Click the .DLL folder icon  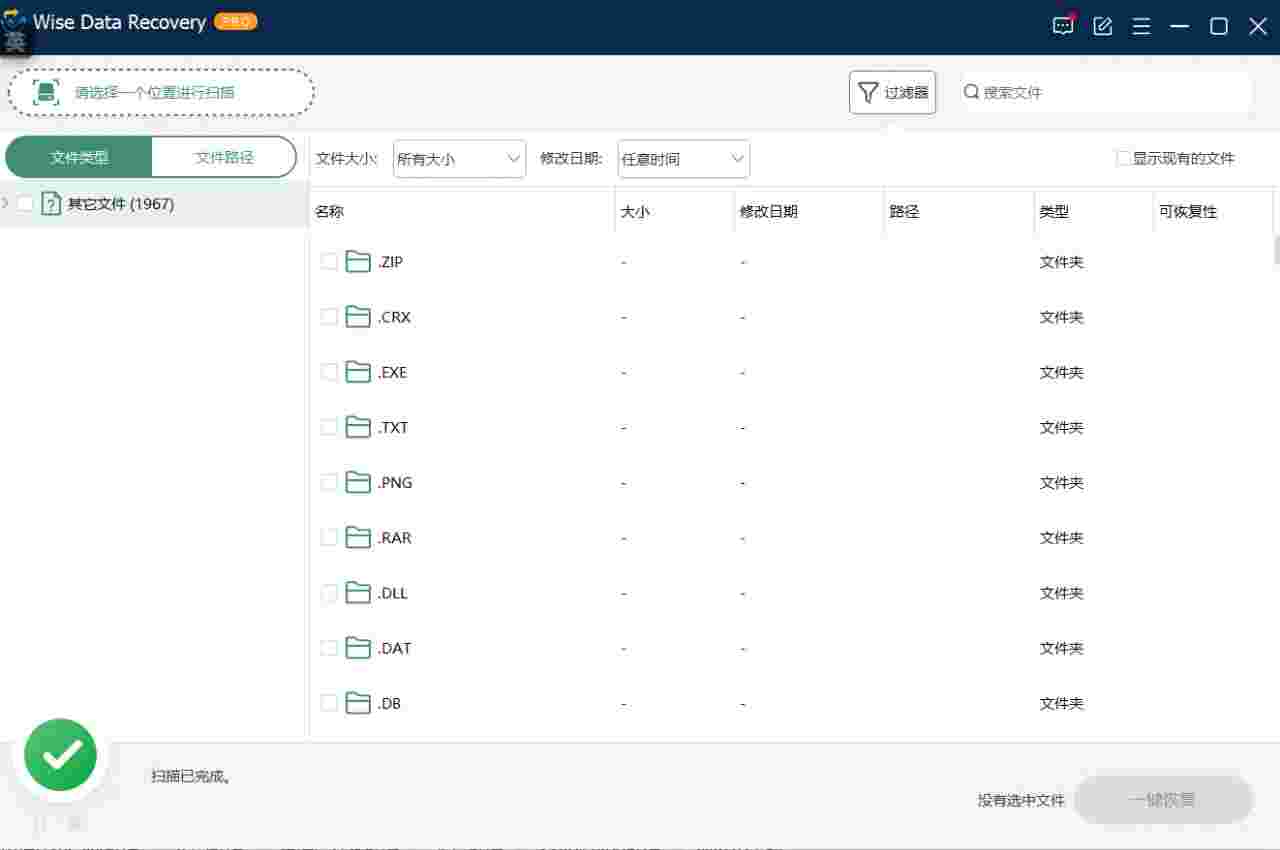358,593
